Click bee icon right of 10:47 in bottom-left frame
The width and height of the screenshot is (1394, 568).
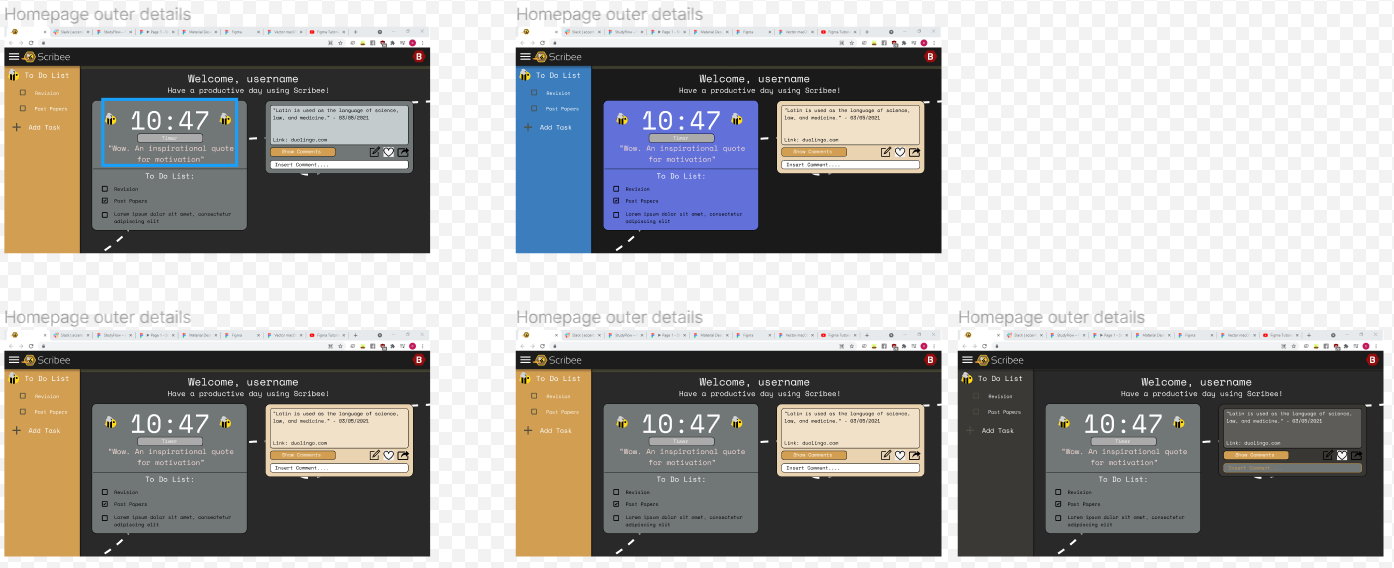point(225,422)
